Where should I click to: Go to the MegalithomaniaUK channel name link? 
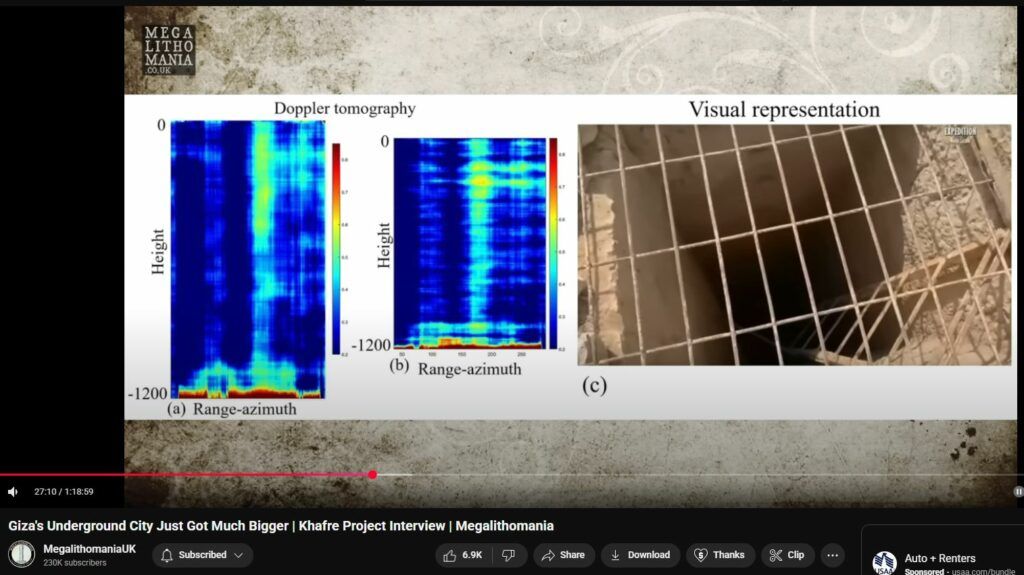[x=89, y=549]
